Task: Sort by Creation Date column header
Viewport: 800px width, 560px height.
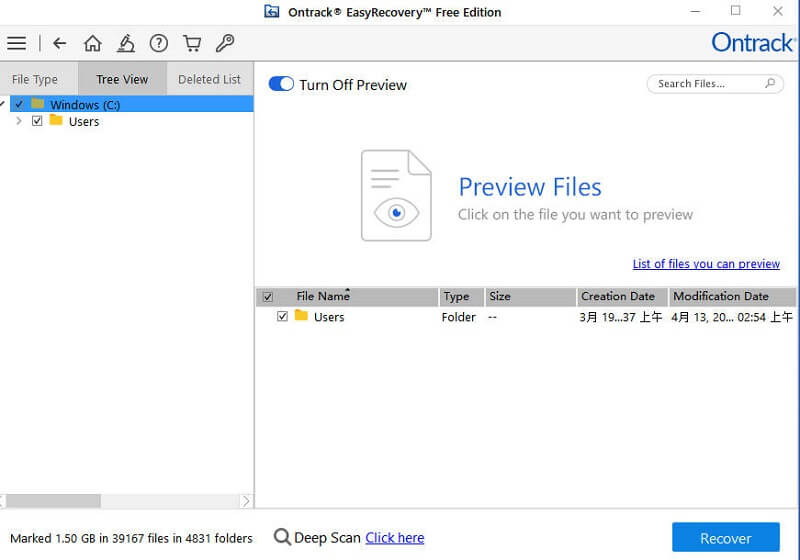Action: point(622,296)
